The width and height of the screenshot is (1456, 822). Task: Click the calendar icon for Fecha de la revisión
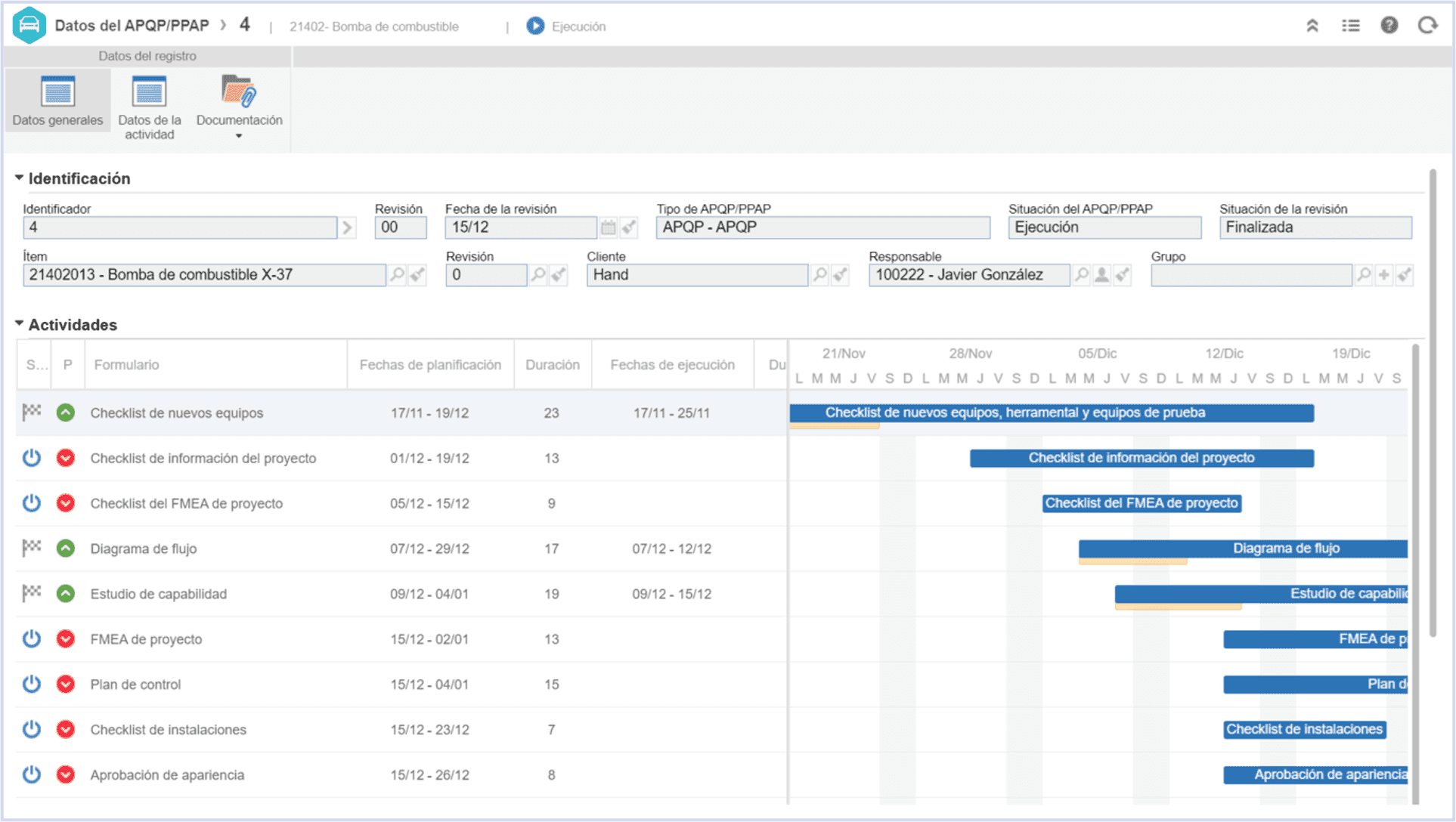(608, 227)
